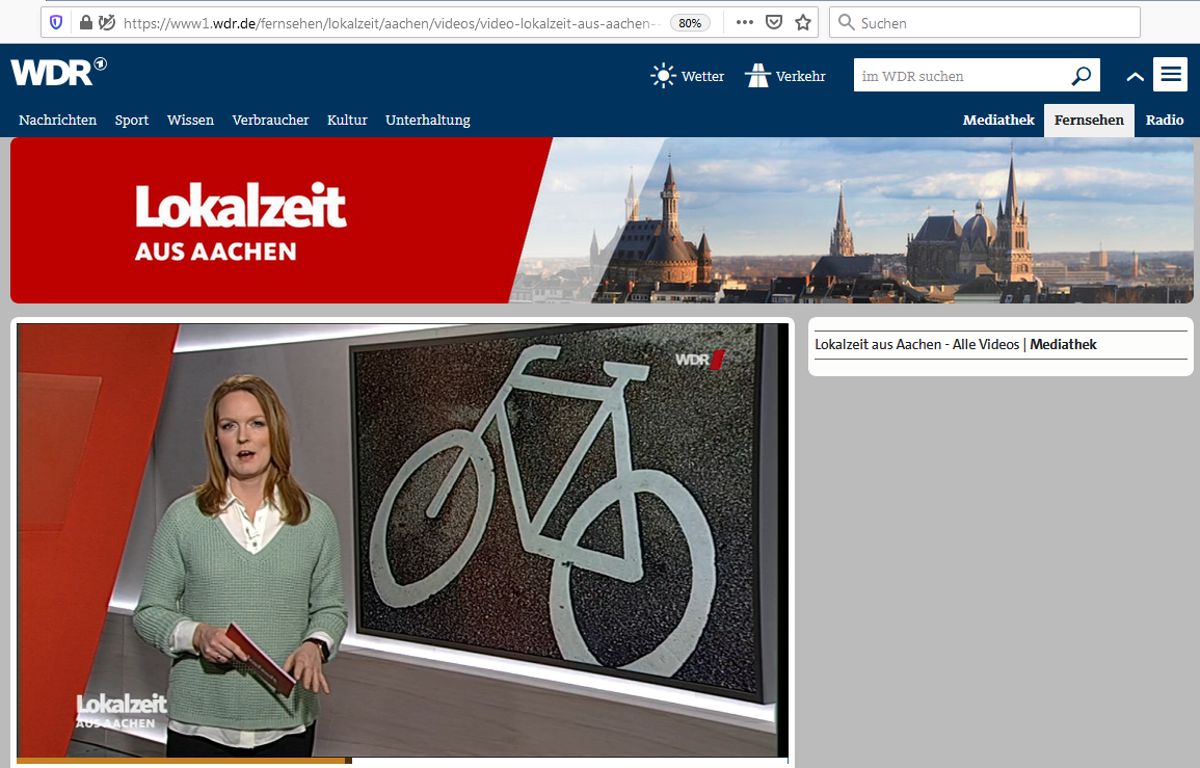Click the motorway traffic icon
The width and height of the screenshot is (1200, 768).
pos(758,75)
